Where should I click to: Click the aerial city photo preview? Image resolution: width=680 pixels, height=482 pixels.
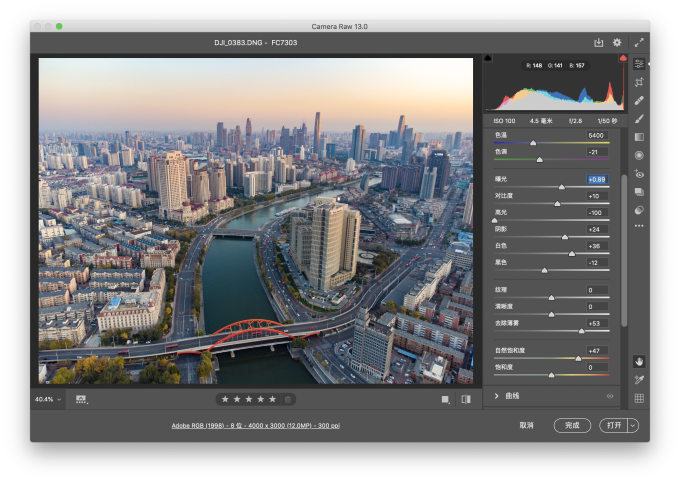click(x=256, y=221)
